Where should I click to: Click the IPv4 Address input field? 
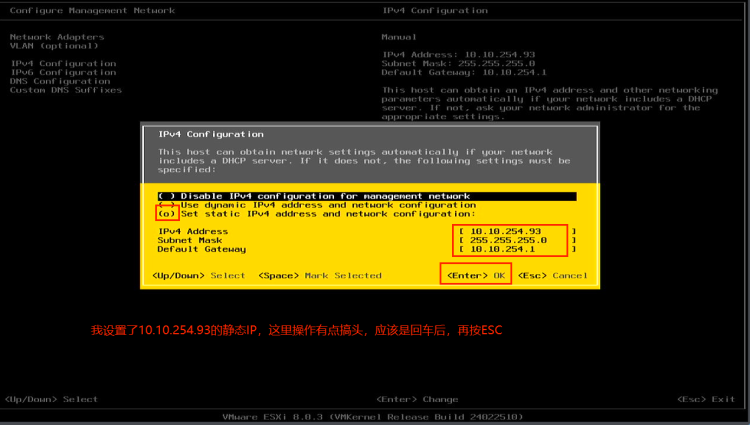[x=517, y=231]
